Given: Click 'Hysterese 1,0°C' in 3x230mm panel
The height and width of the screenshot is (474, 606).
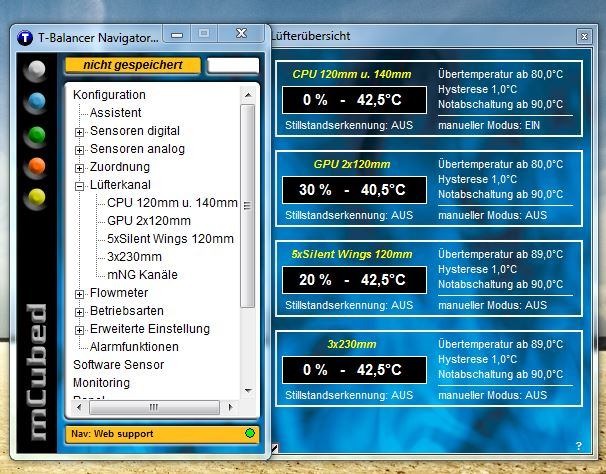Looking at the screenshot, I should (x=477, y=359).
